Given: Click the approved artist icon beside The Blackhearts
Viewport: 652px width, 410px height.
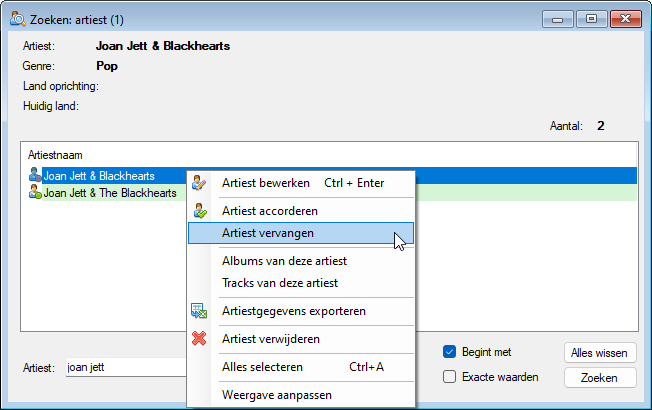Looking at the screenshot, I should [35, 192].
